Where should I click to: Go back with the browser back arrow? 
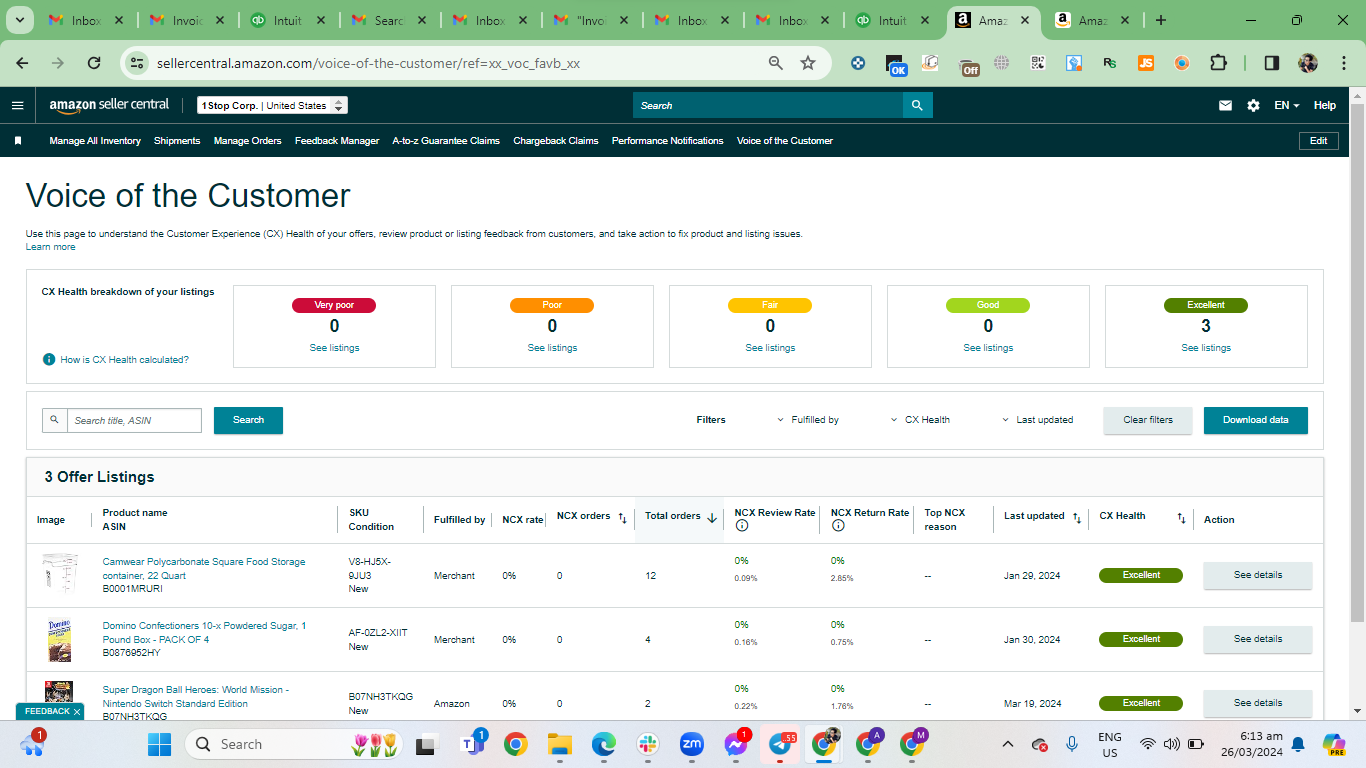pos(22,63)
